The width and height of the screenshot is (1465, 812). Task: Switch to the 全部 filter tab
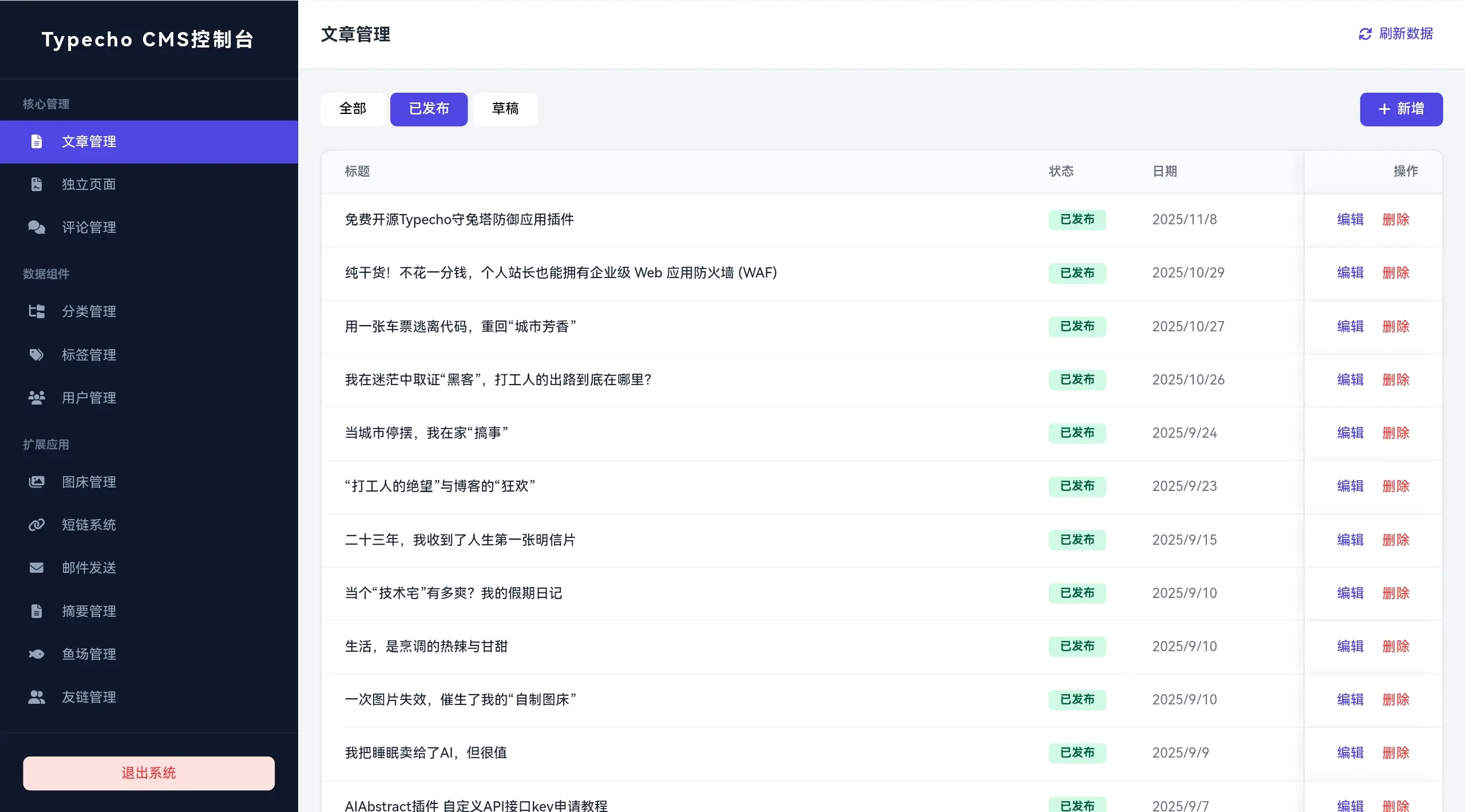tap(353, 109)
